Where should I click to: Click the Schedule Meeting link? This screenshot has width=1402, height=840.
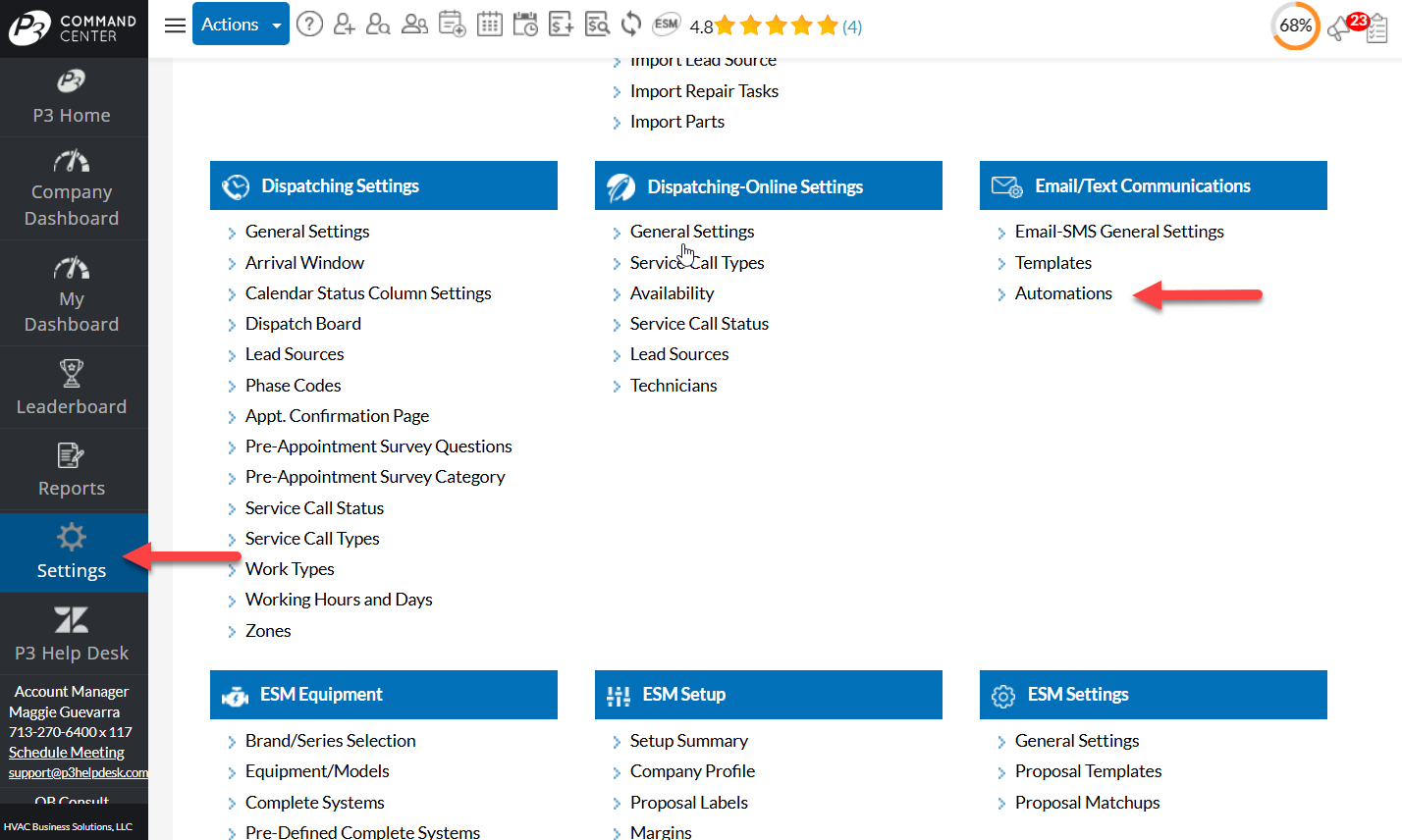pyautogui.click(x=67, y=753)
